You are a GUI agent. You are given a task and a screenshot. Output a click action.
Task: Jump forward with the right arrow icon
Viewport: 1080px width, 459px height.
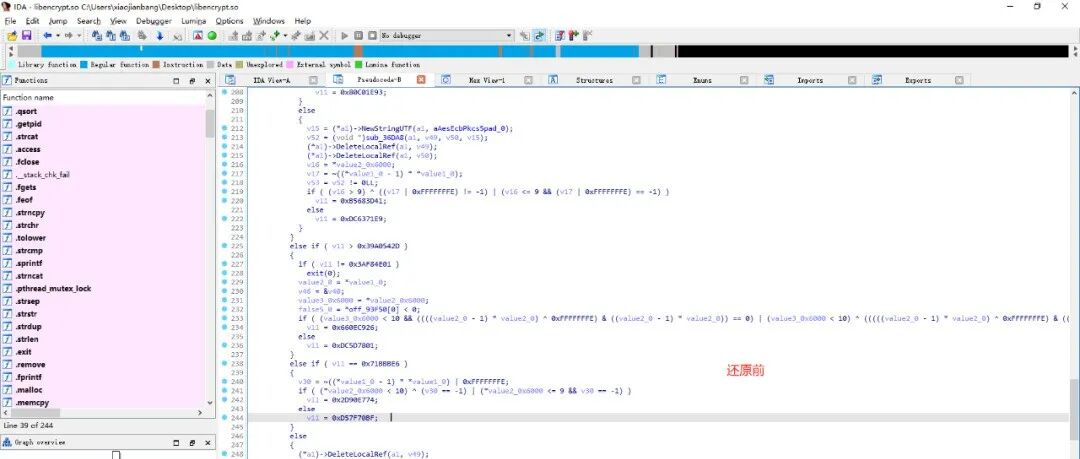[x=69, y=35]
